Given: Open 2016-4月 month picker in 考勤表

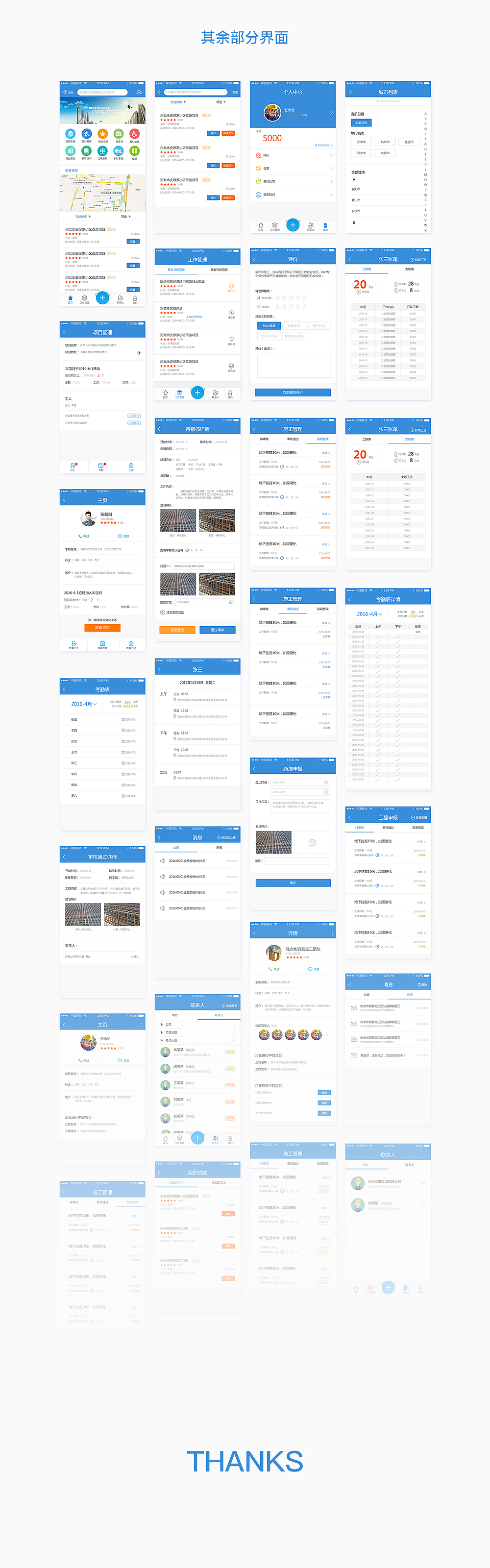Looking at the screenshot, I should (x=84, y=704).
